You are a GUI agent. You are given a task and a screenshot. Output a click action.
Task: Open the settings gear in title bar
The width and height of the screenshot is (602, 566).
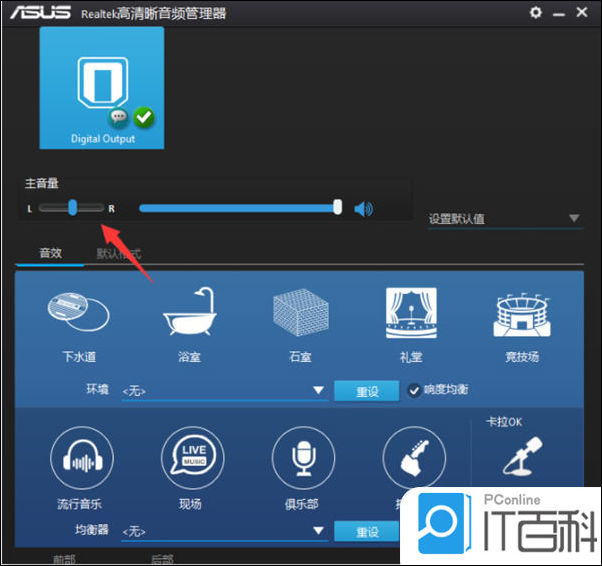(x=536, y=12)
